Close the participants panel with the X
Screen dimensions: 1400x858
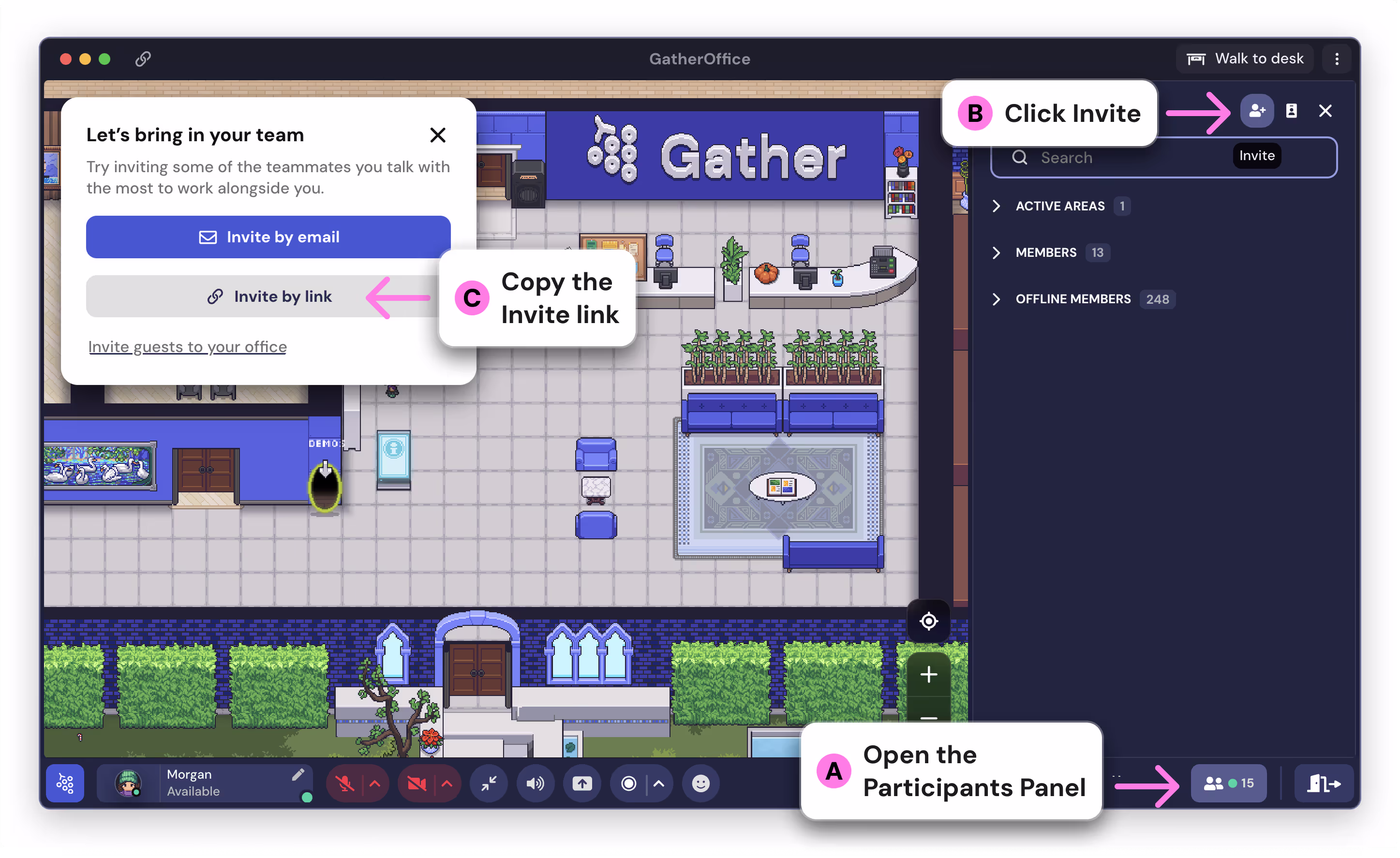(x=1325, y=111)
